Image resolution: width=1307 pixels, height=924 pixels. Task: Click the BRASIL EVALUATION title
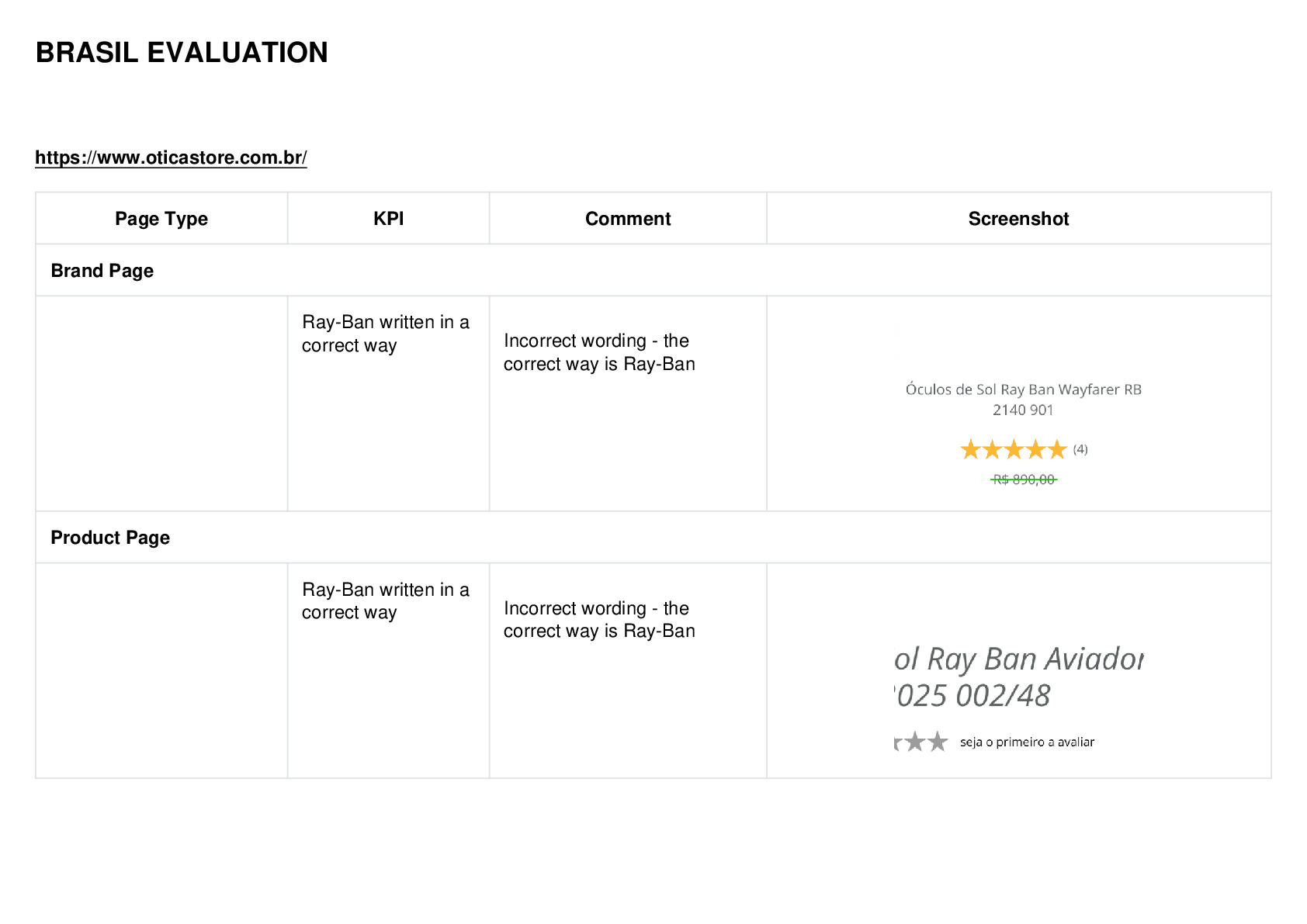182,53
